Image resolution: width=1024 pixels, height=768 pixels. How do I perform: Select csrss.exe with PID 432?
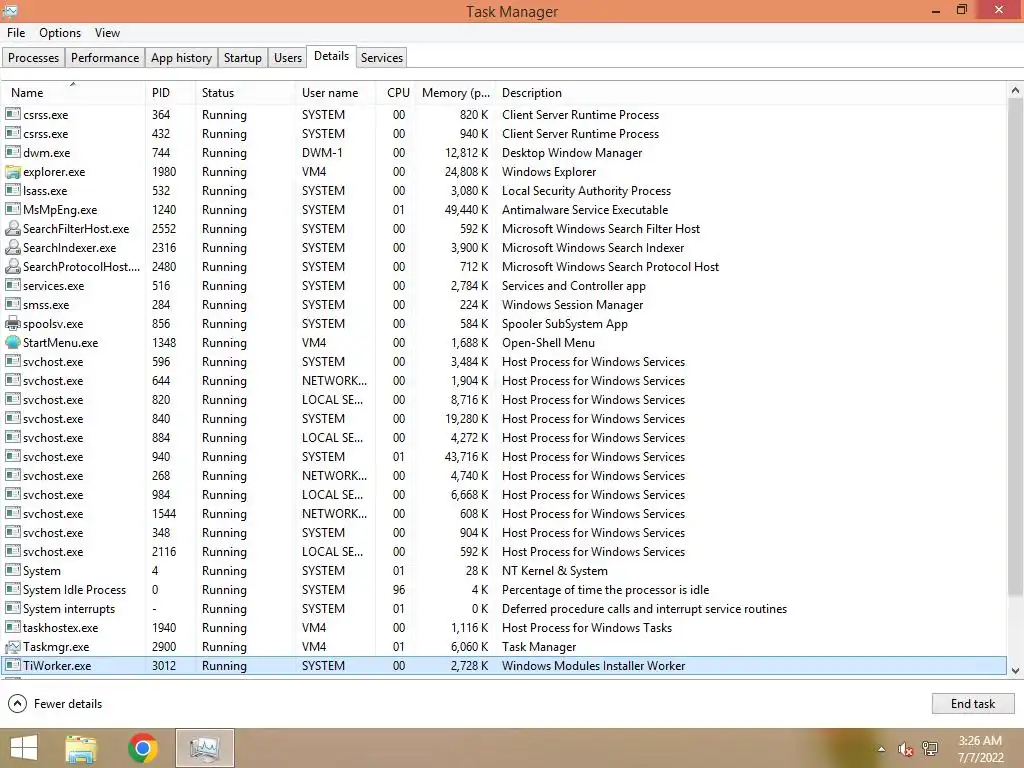504,133
